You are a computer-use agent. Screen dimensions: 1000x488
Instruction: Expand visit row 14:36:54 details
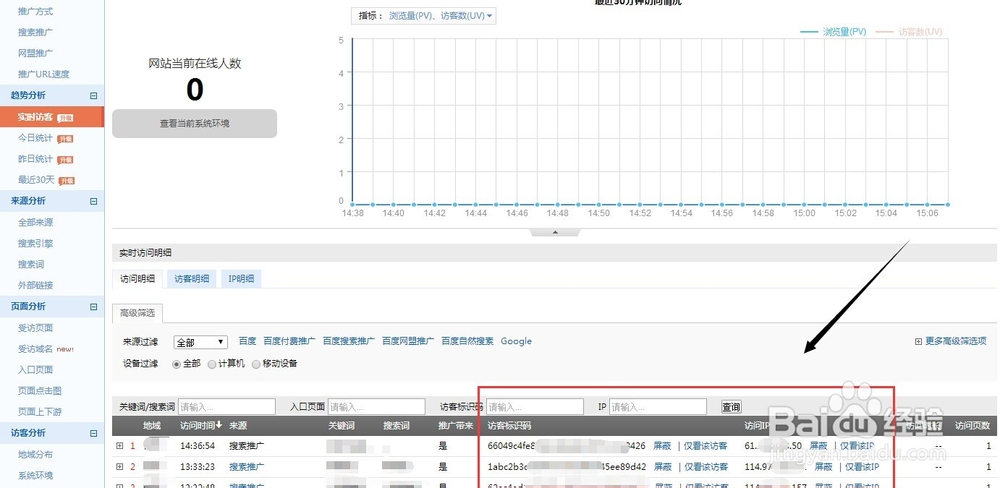point(119,446)
